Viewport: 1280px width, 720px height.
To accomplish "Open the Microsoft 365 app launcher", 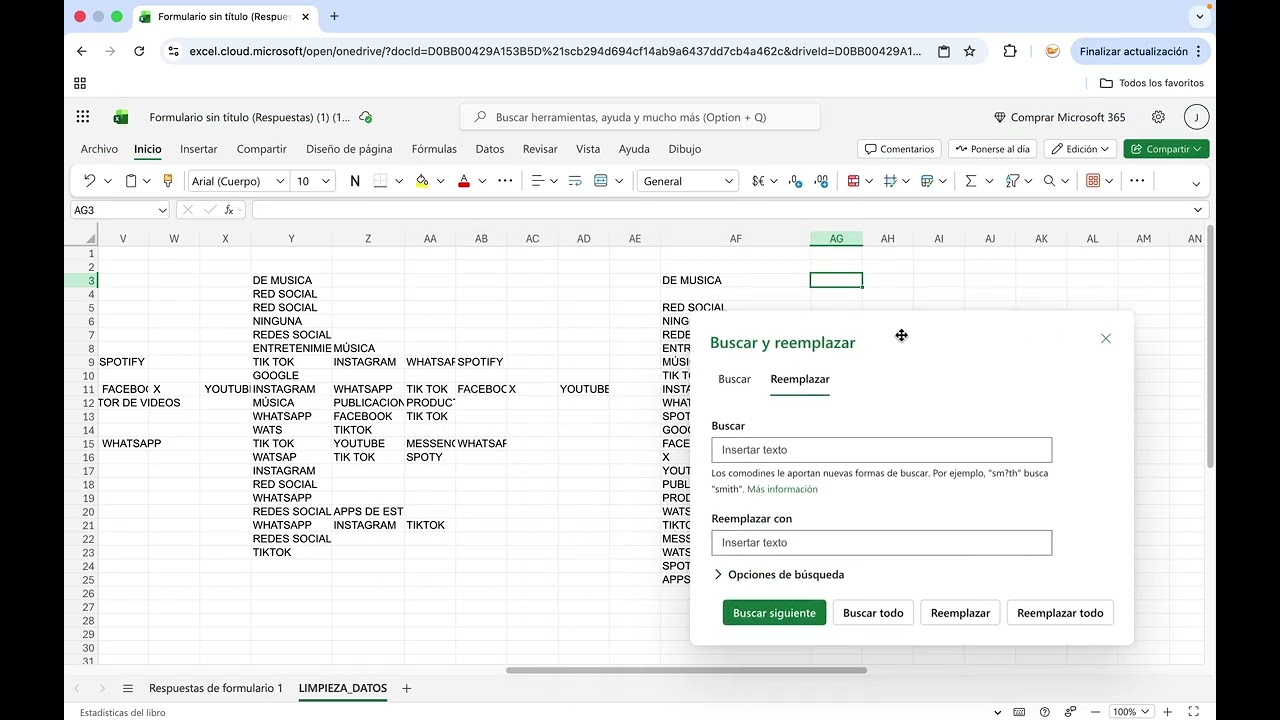I will click(83, 117).
